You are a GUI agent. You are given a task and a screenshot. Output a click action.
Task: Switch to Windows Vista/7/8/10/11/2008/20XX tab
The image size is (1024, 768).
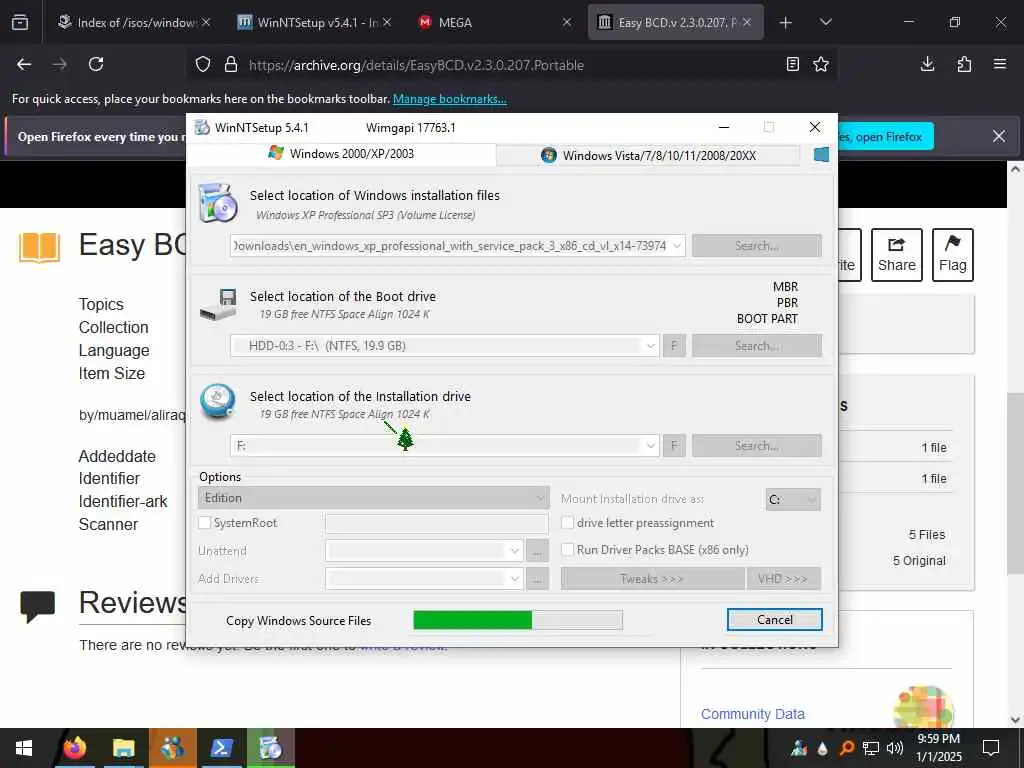pos(648,155)
